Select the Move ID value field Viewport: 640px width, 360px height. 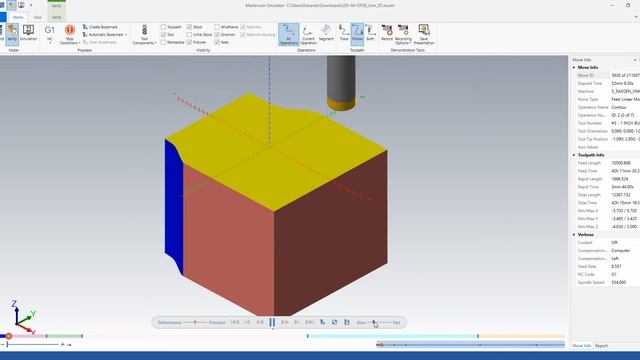pyautogui.click(x=625, y=76)
